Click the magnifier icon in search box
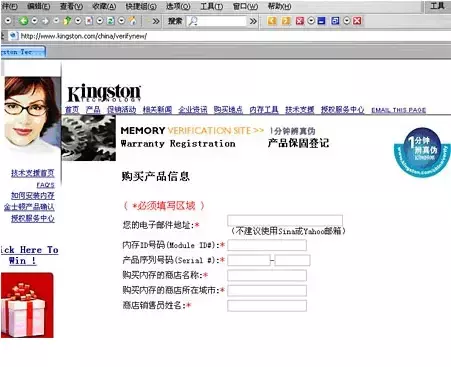451x367 pixels. pyautogui.click(x=193, y=21)
